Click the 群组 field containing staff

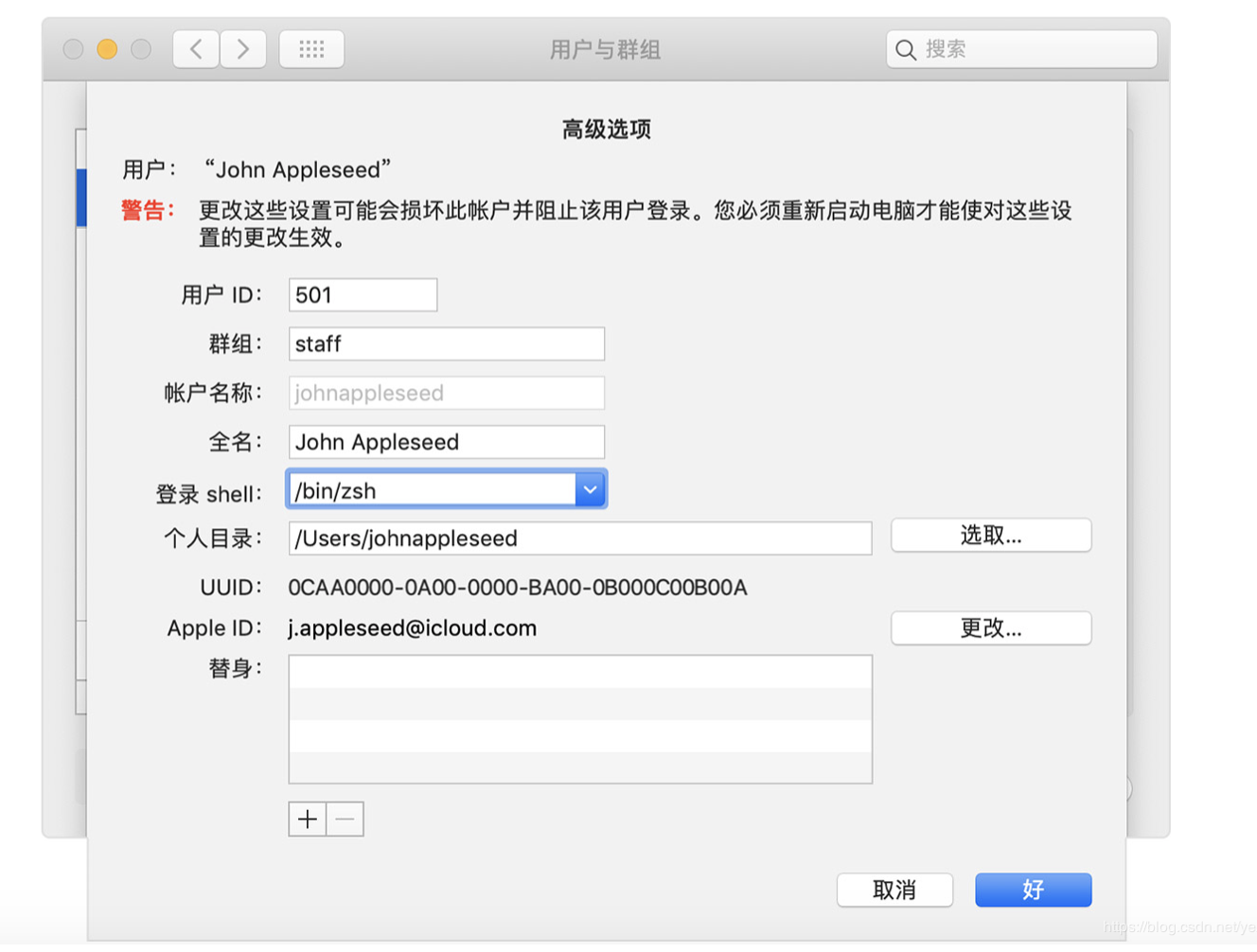click(446, 344)
